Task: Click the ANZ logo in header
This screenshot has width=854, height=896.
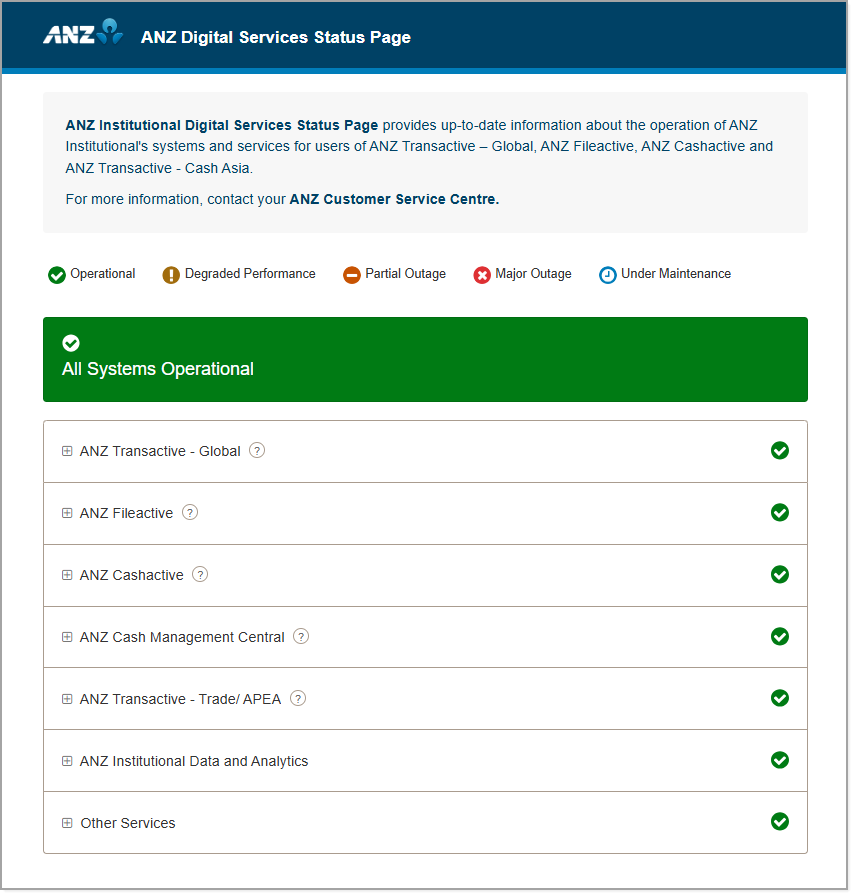Action: (83, 34)
